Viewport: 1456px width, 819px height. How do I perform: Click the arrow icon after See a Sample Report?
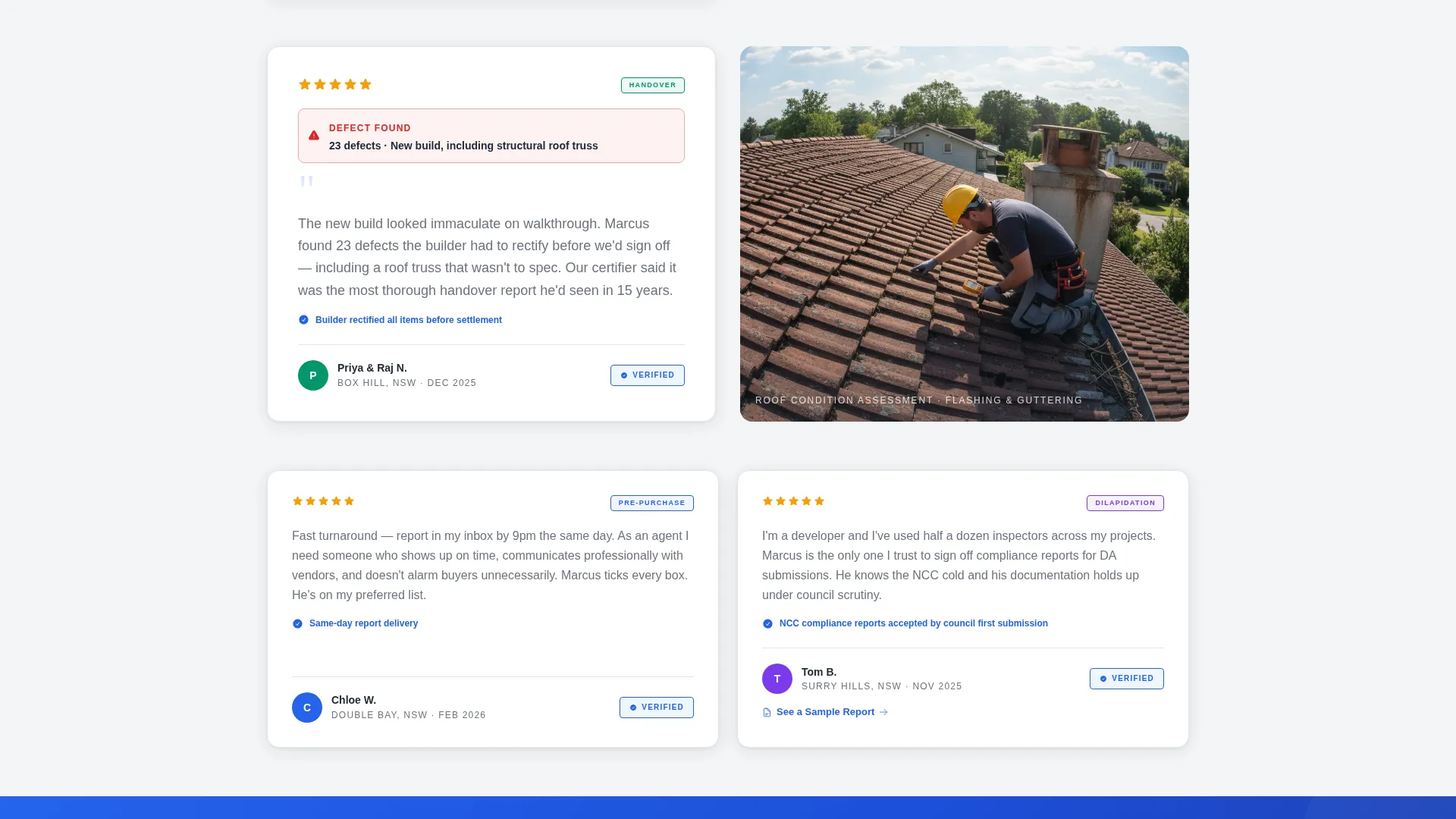click(x=883, y=712)
